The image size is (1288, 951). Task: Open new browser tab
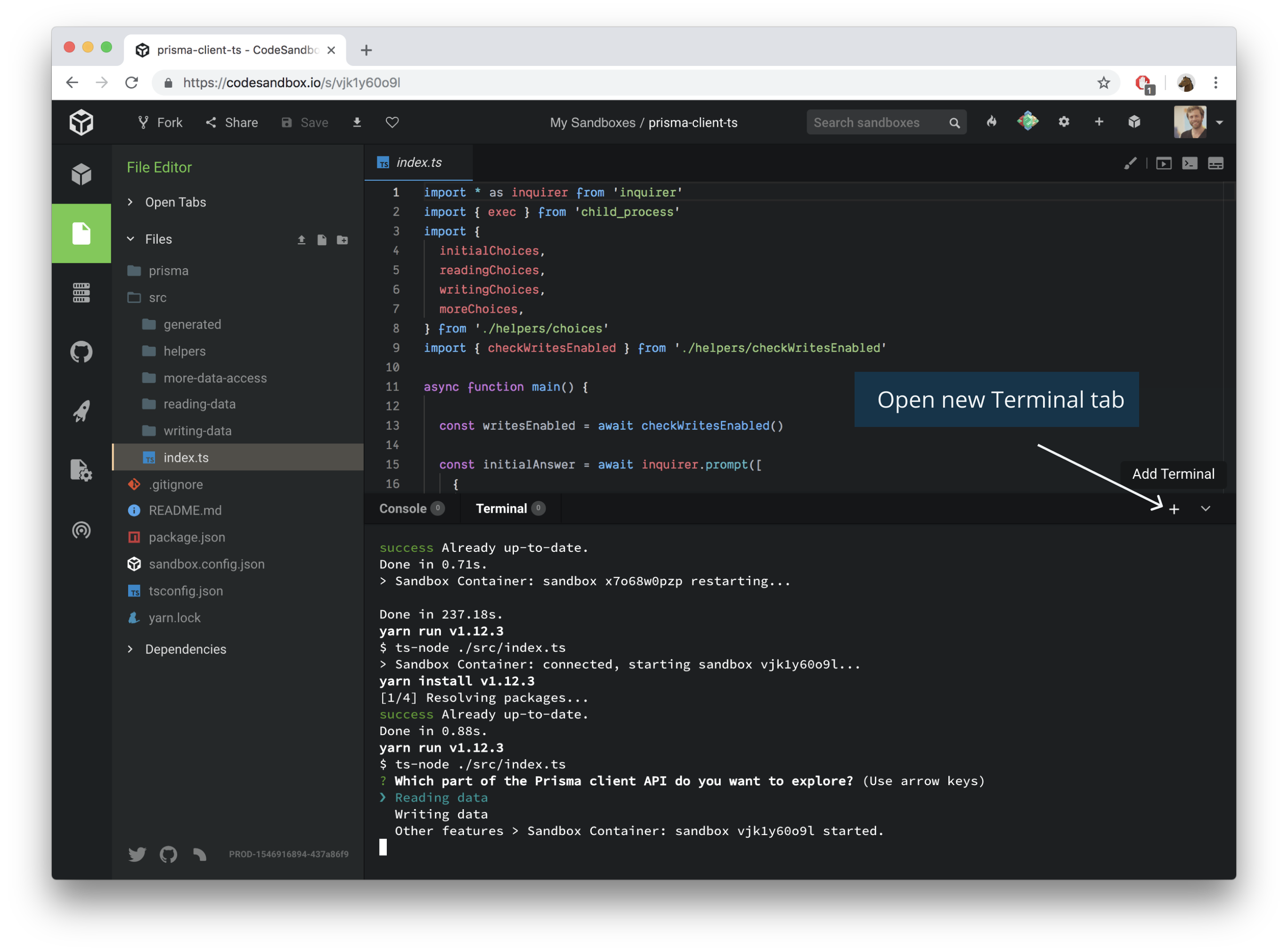point(366,50)
